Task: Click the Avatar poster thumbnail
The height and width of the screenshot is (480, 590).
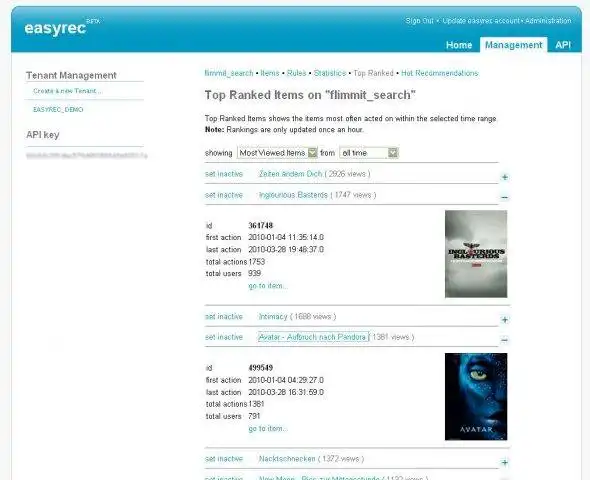Action: point(476,396)
